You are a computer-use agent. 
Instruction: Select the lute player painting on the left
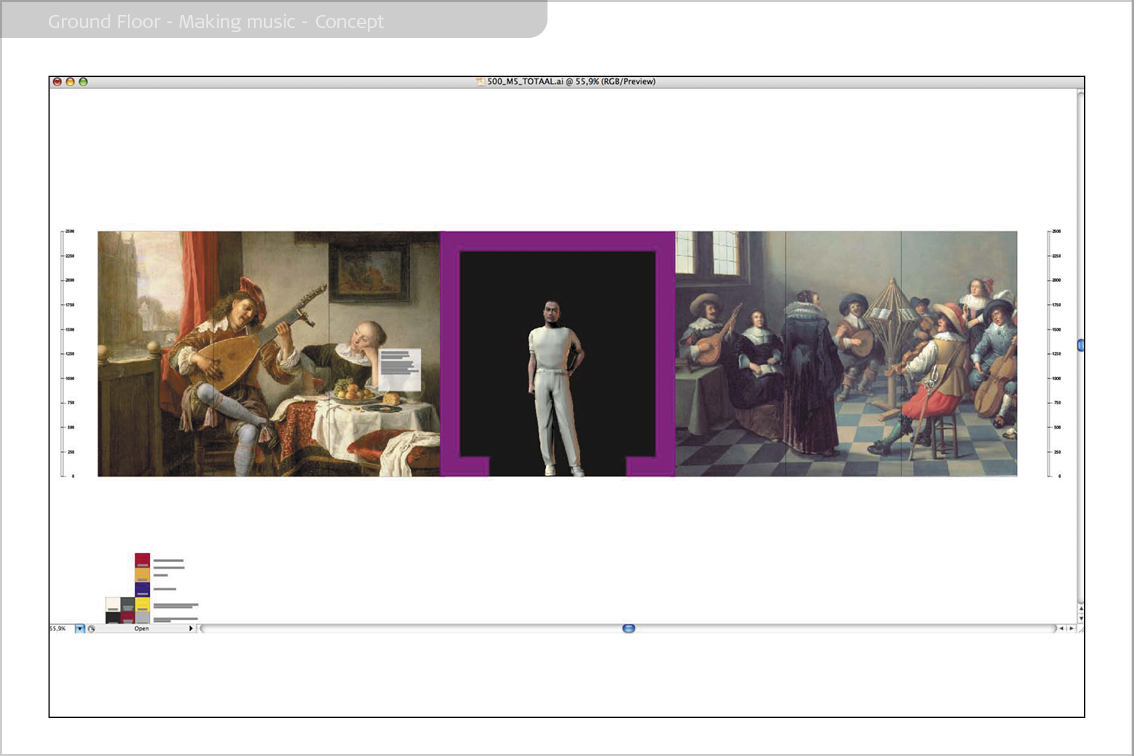coord(268,354)
